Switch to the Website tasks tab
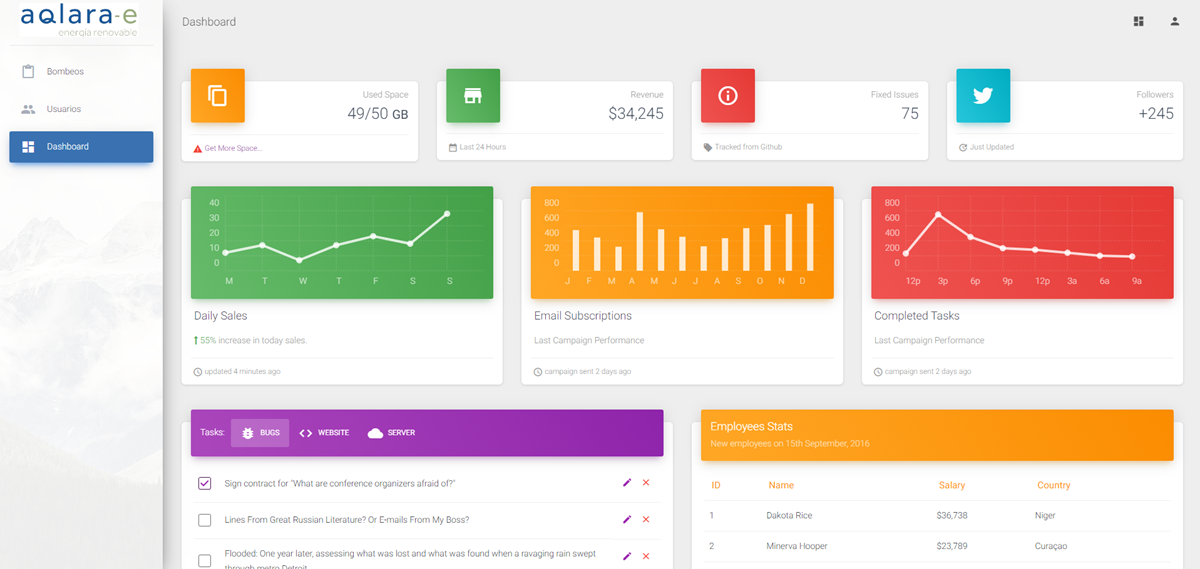This screenshot has width=1200, height=569. point(324,433)
